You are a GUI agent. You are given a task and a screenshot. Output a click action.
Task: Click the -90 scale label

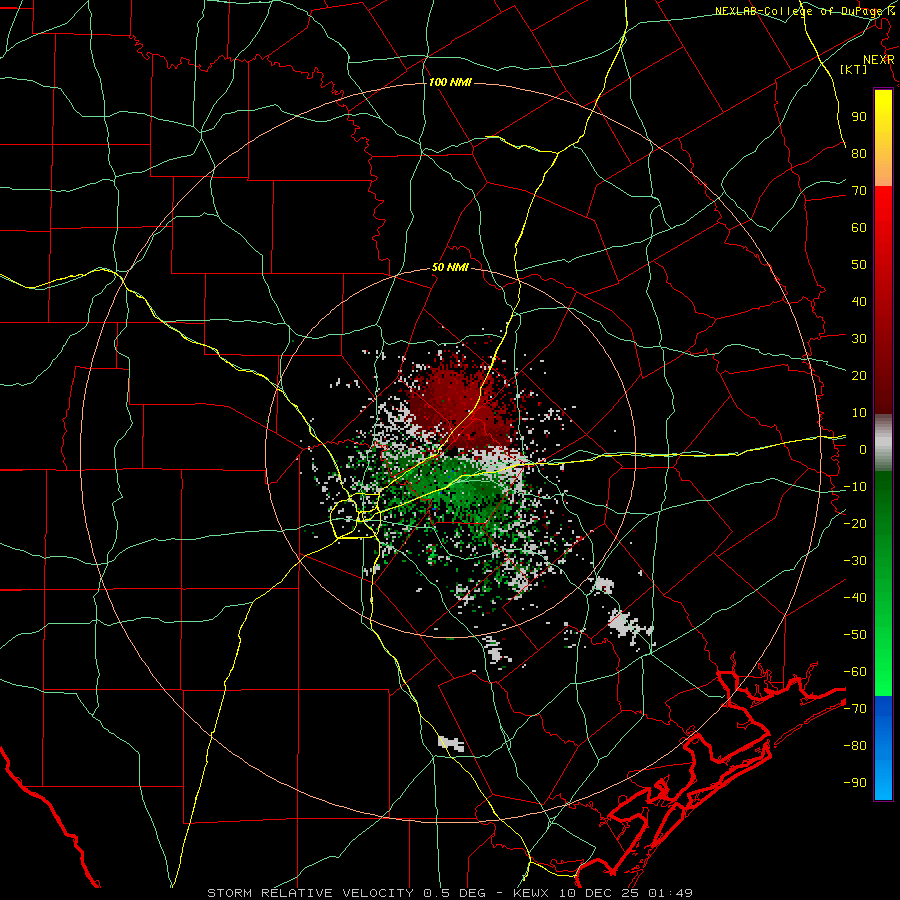coord(855,783)
